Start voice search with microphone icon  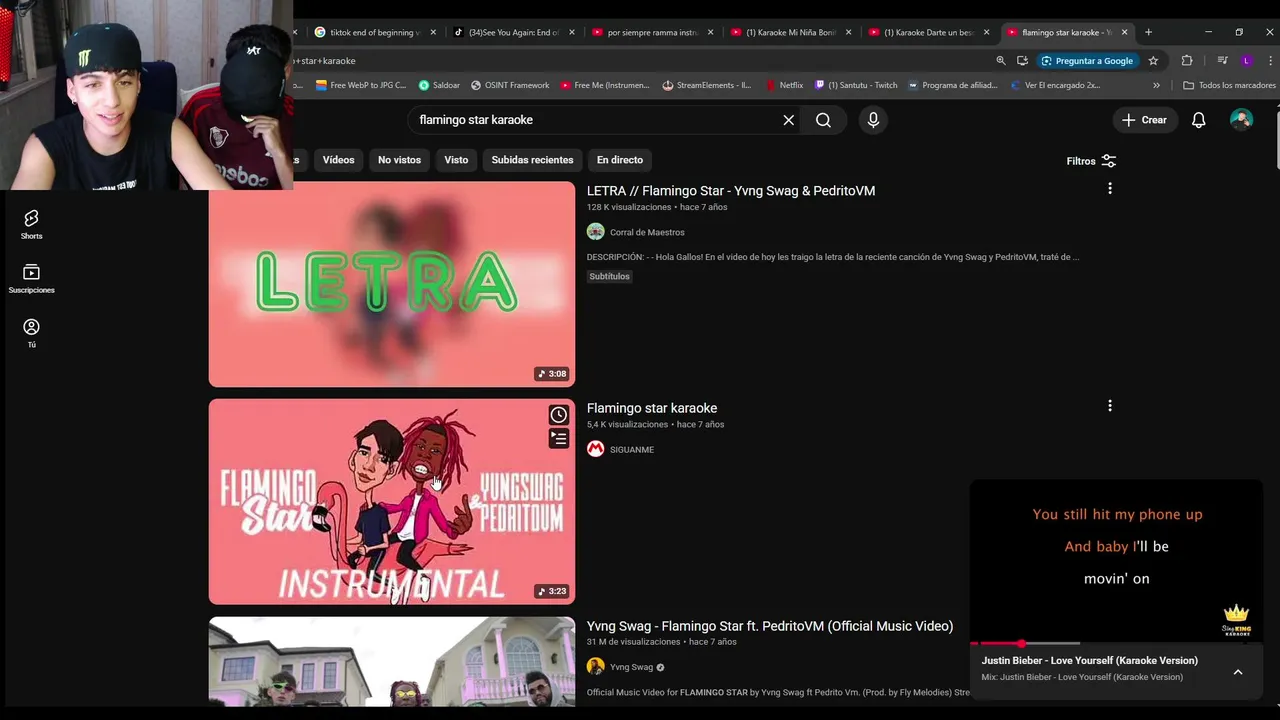[x=873, y=120]
